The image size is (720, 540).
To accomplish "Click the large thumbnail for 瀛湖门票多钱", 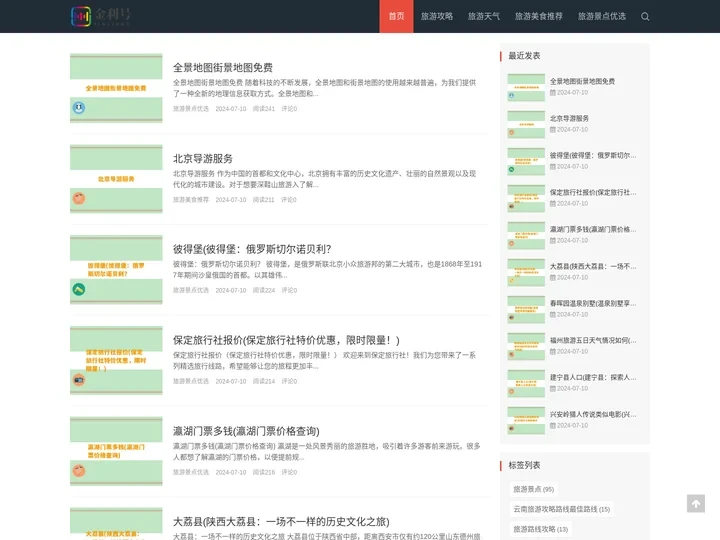I will [116, 451].
